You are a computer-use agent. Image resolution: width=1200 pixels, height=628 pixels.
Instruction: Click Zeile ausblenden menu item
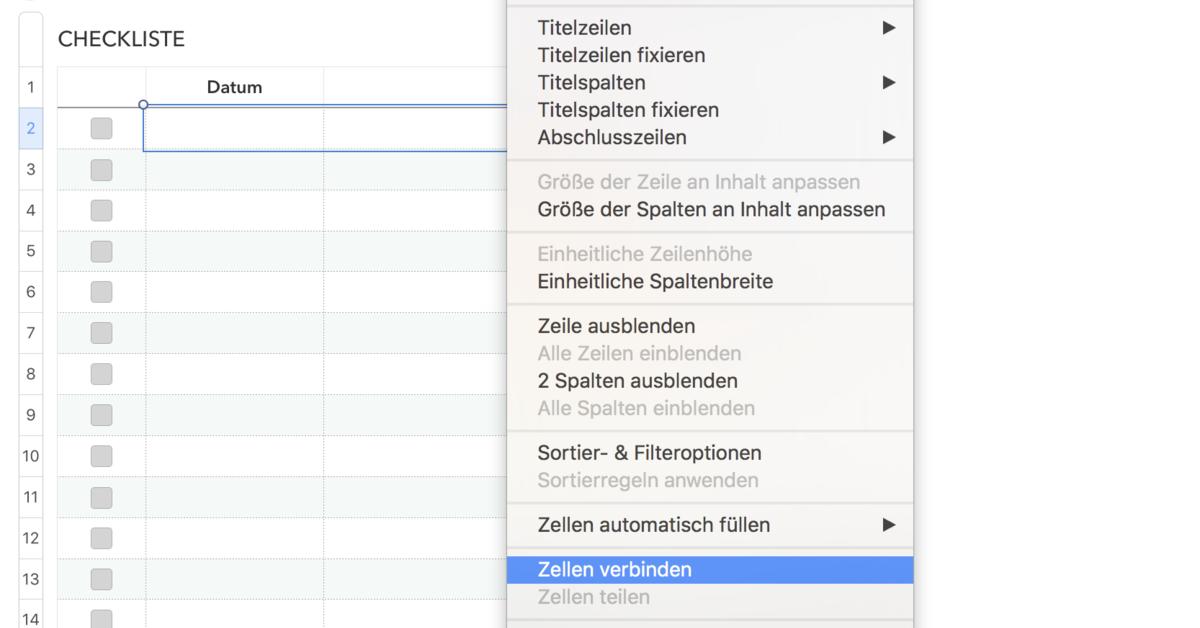click(x=616, y=326)
